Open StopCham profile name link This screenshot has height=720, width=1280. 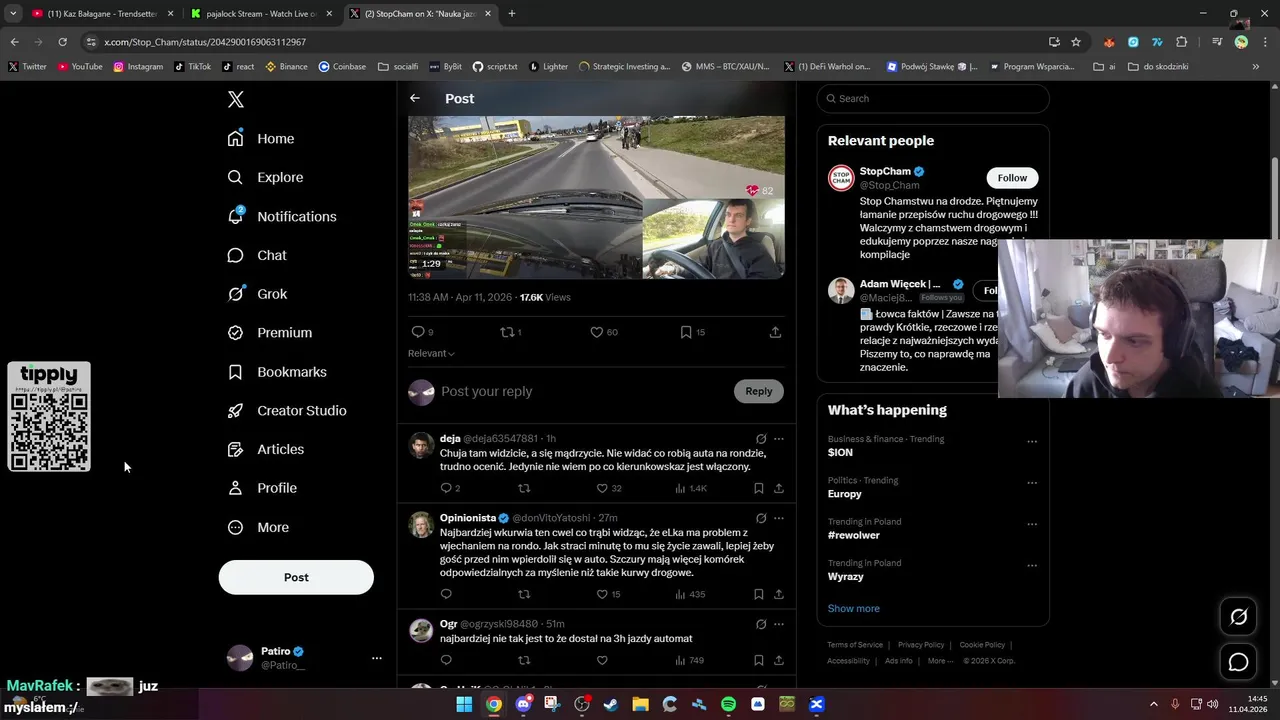tap(885, 172)
